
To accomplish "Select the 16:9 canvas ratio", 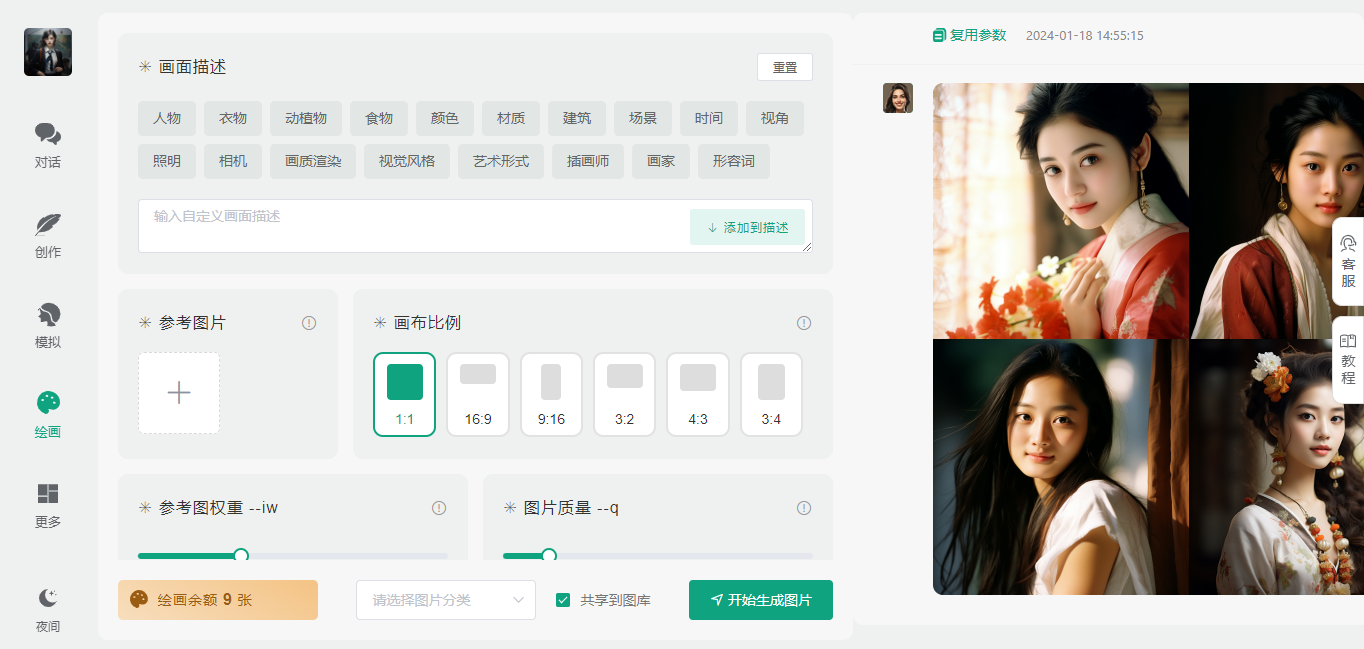I will 478,394.
